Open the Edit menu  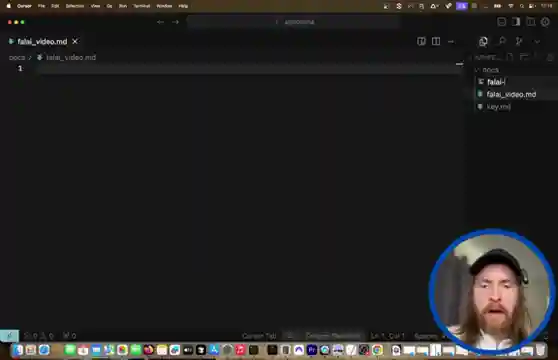click(55, 6)
